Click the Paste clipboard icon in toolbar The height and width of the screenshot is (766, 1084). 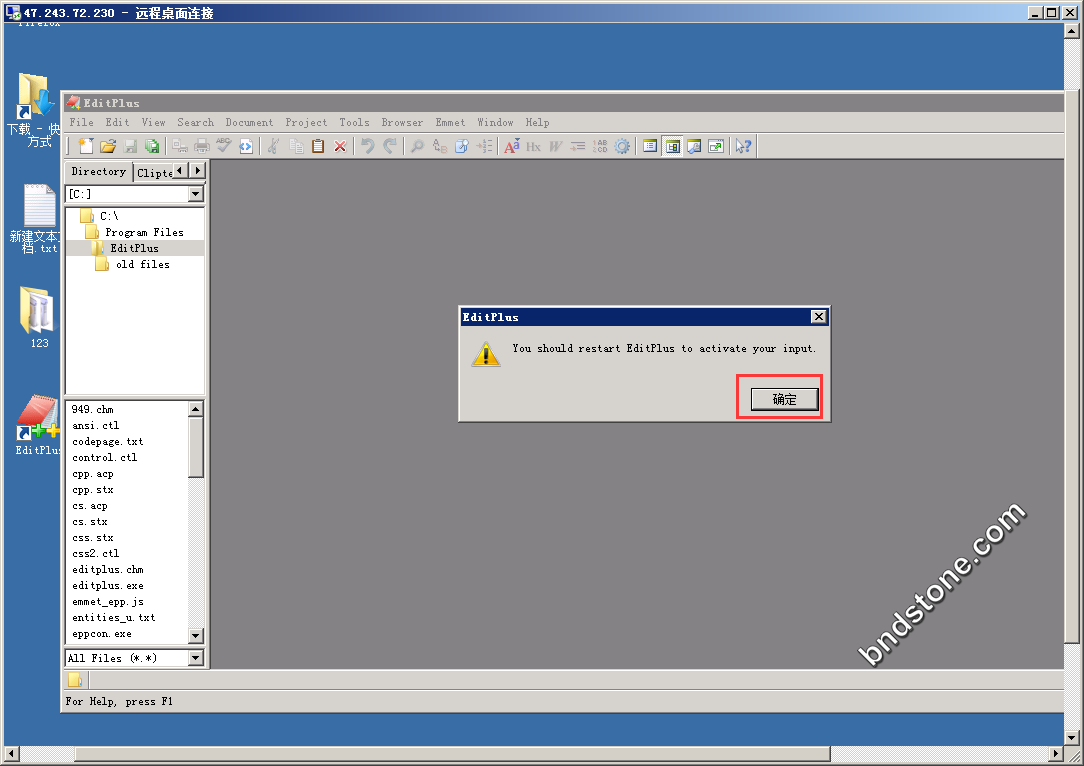318,146
